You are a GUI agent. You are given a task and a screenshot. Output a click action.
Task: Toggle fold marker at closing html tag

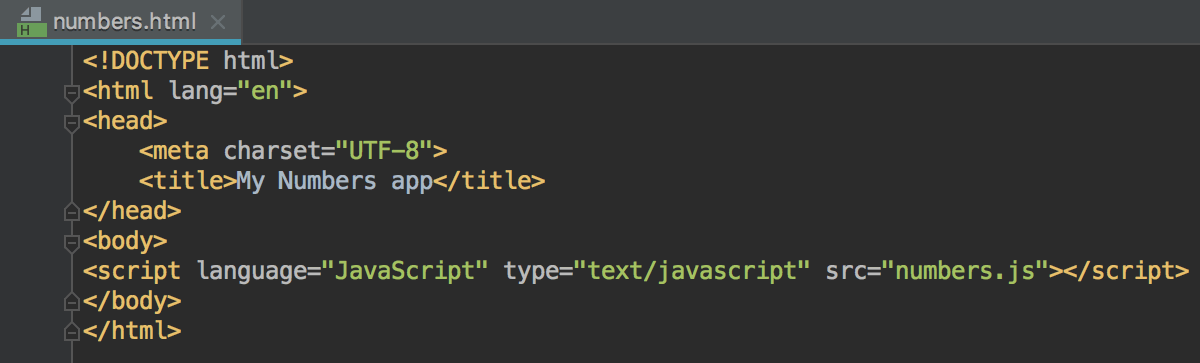point(71,331)
